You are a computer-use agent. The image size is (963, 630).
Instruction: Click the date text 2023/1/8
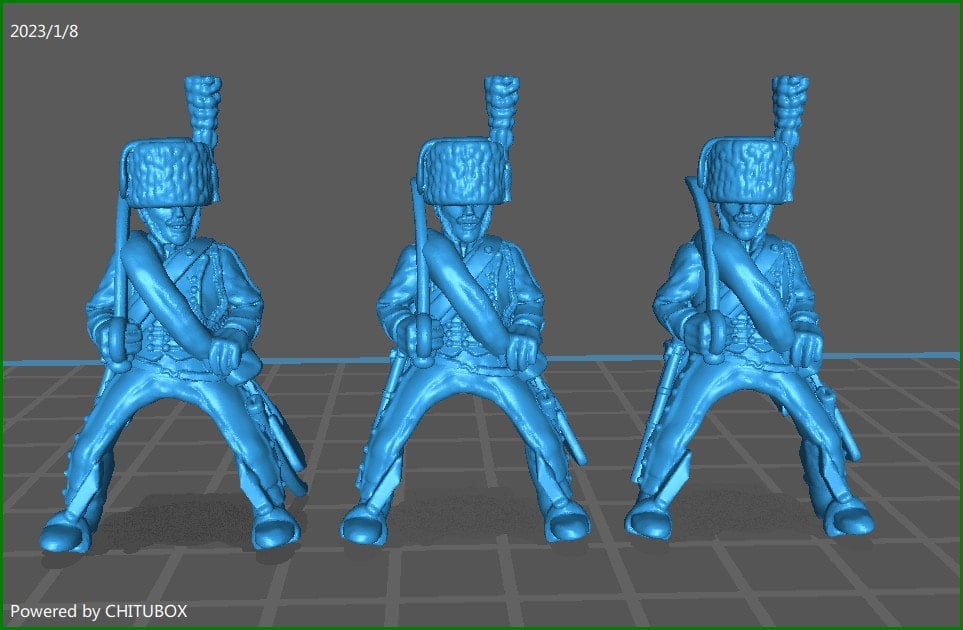tap(44, 31)
